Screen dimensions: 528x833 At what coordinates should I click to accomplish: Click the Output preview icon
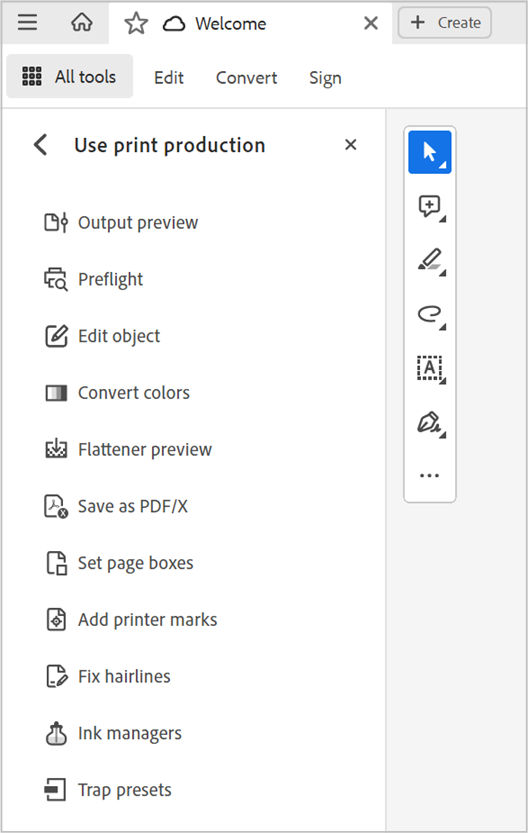point(56,222)
